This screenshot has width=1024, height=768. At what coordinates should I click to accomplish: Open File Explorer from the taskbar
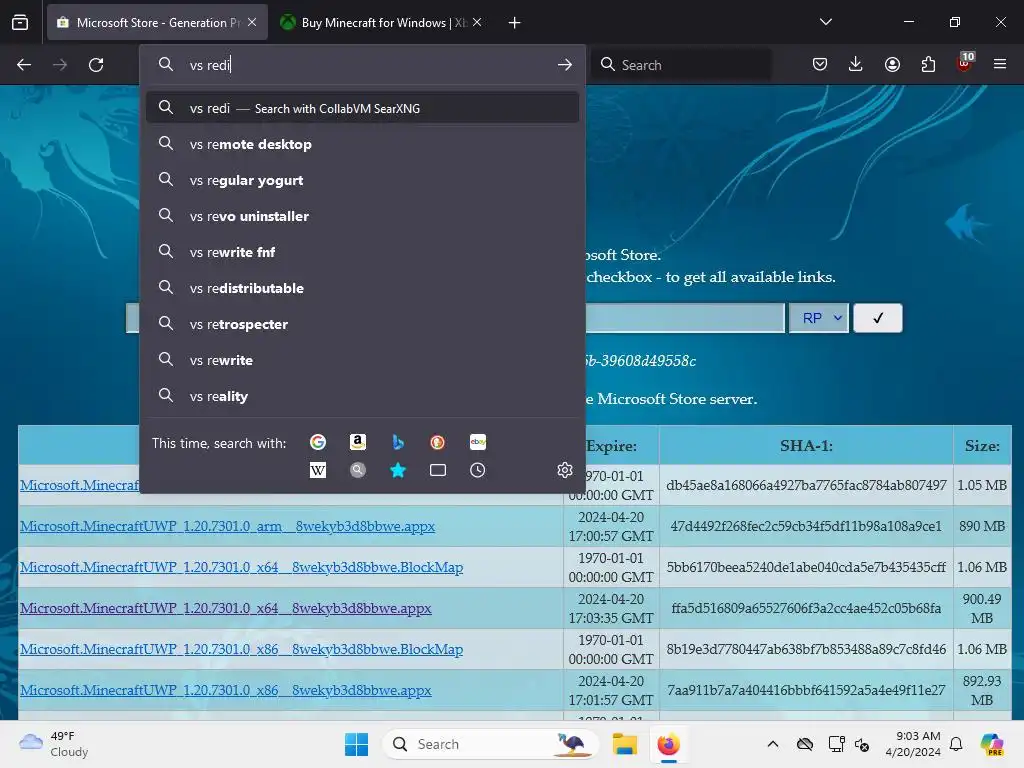coord(624,744)
